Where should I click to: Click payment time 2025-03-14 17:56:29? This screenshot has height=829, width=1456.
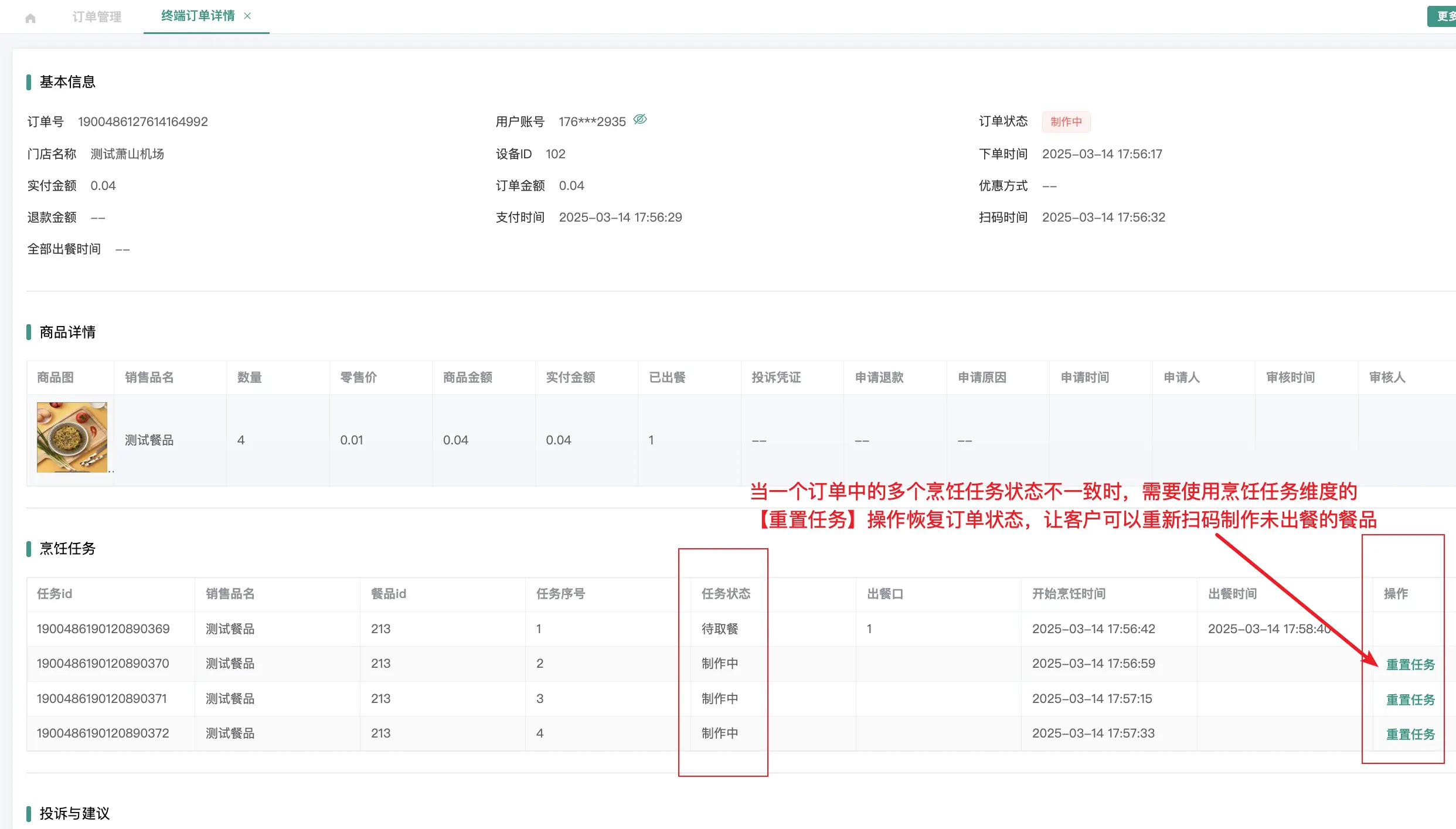620,218
